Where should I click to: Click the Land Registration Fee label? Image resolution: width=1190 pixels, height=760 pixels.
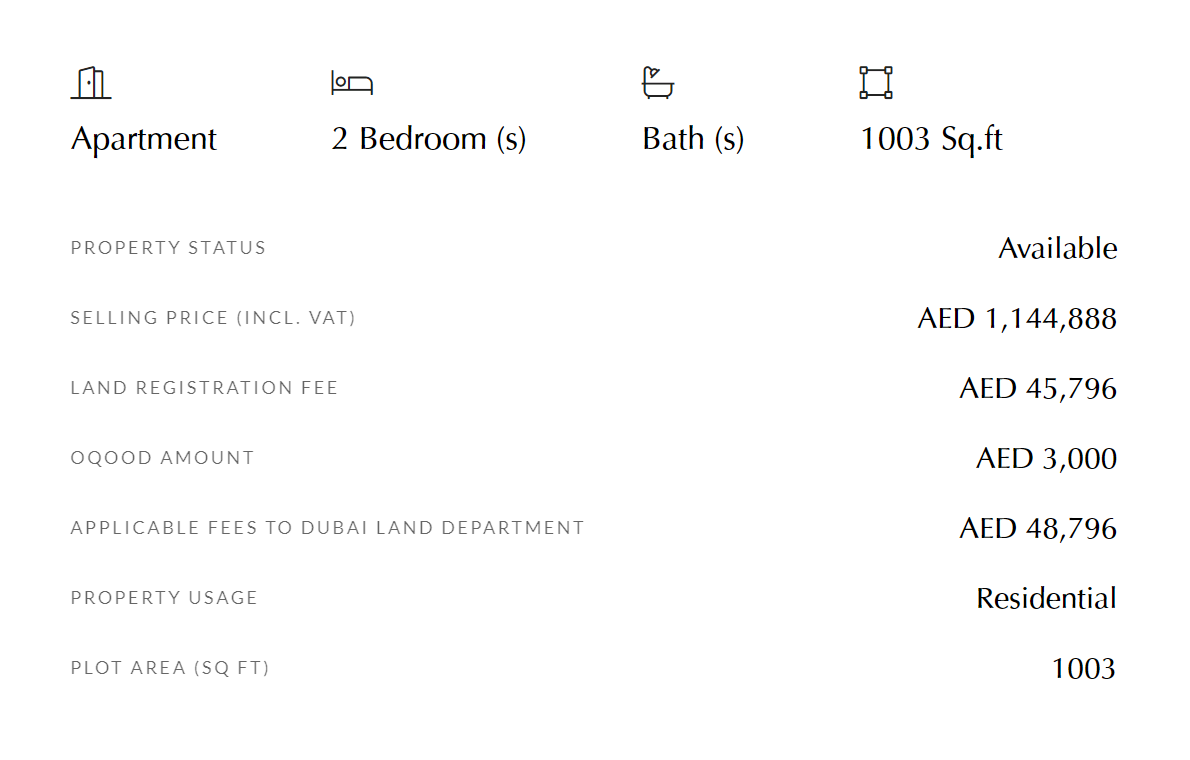[204, 388]
